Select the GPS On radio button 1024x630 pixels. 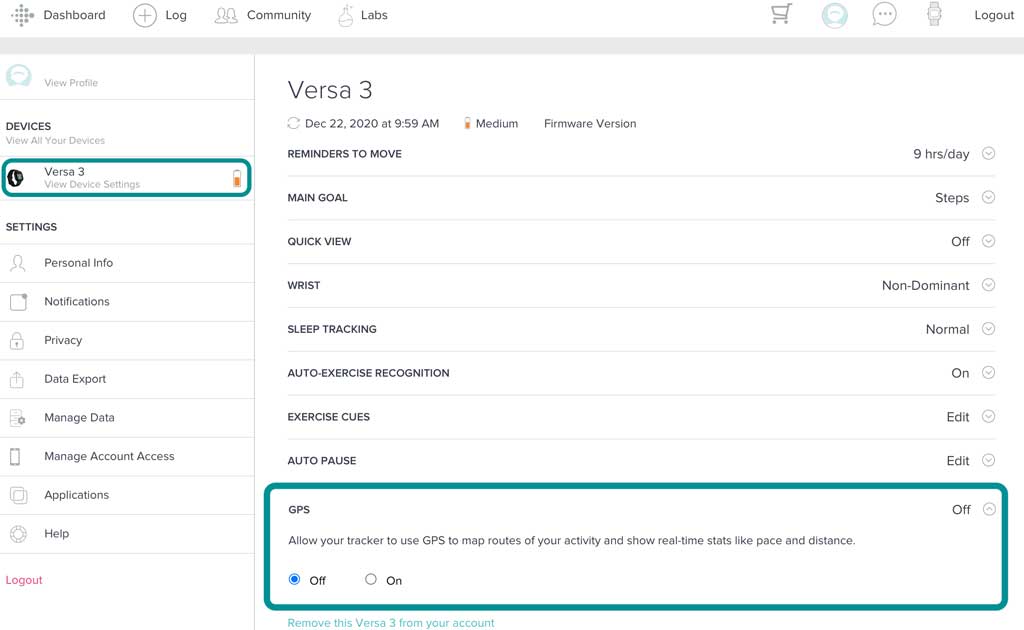pyautogui.click(x=371, y=579)
